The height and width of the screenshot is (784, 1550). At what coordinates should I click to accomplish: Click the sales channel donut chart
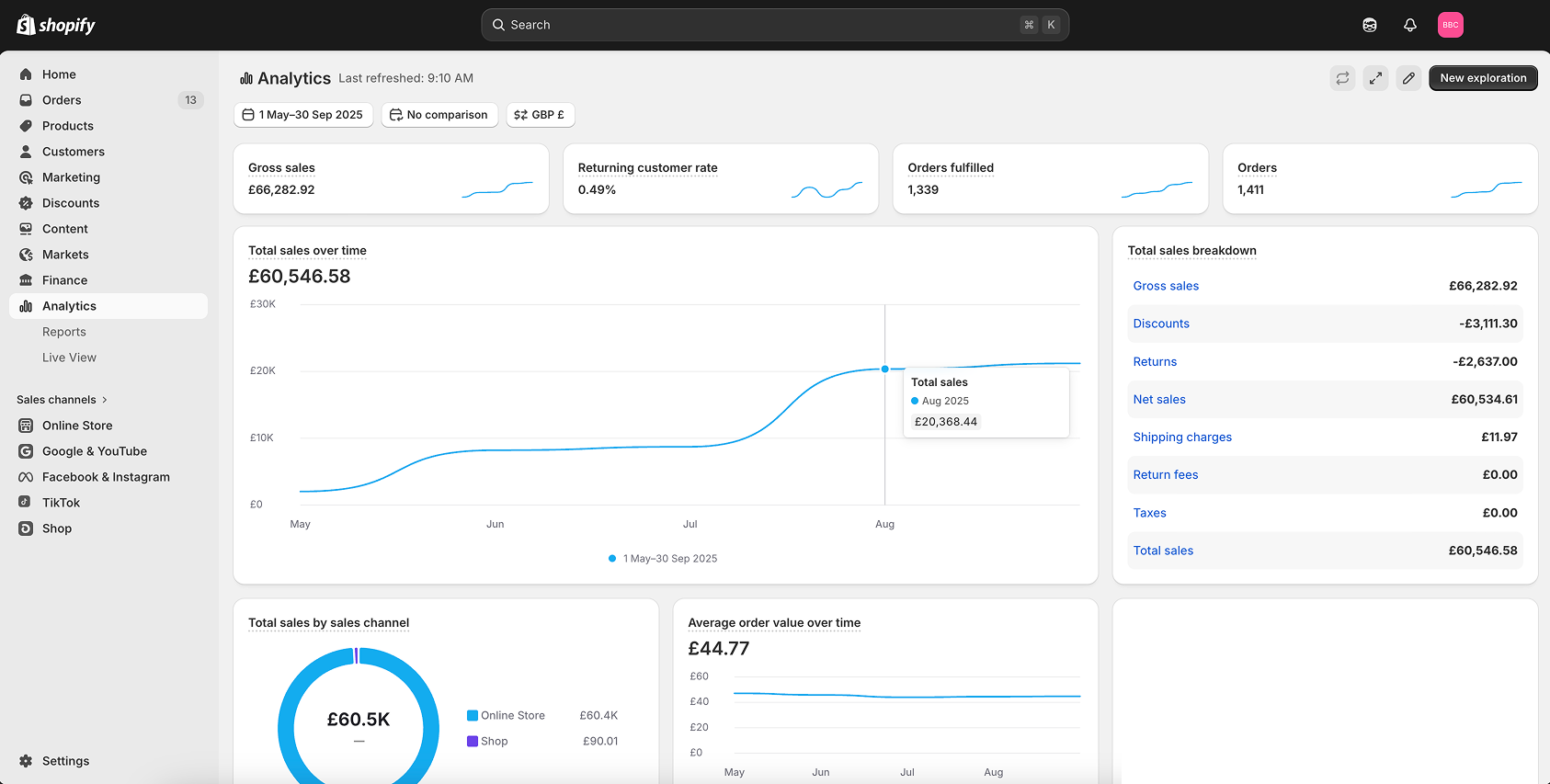click(x=359, y=716)
